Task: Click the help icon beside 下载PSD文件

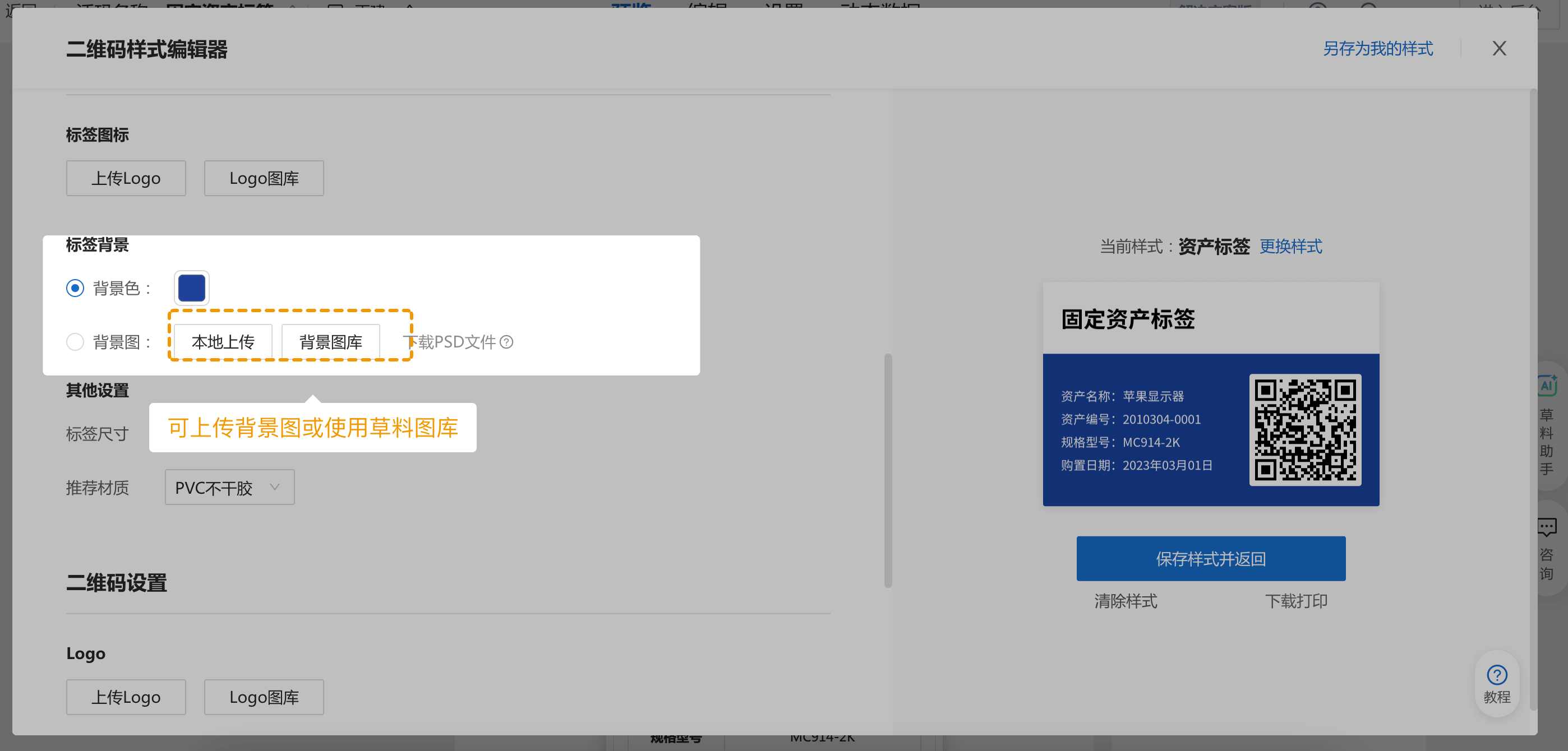Action: tap(507, 342)
